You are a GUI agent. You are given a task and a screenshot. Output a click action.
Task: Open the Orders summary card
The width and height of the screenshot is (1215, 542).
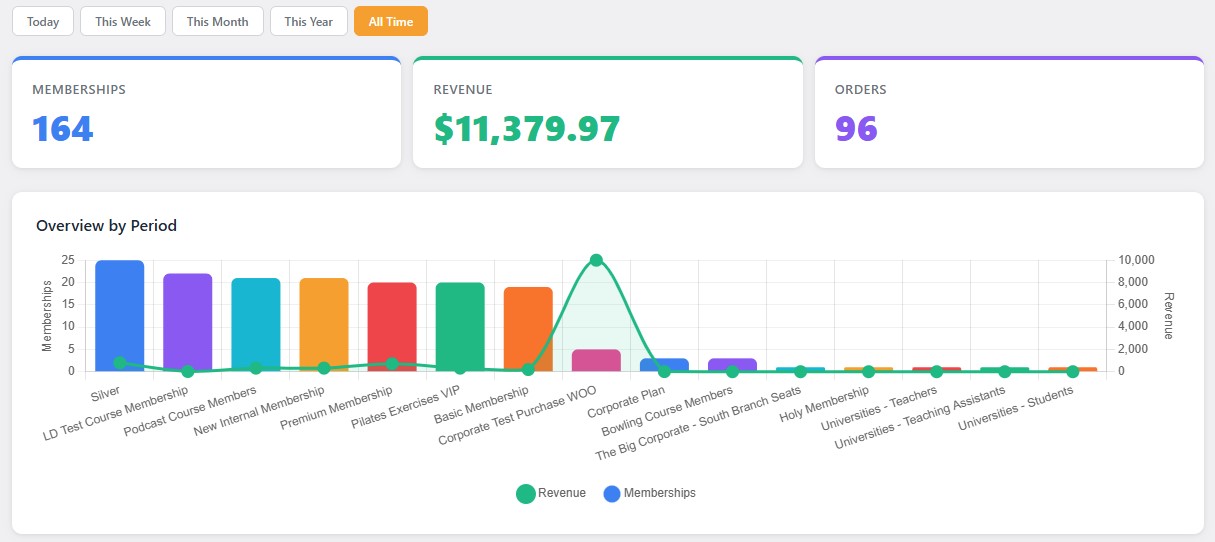click(1008, 112)
